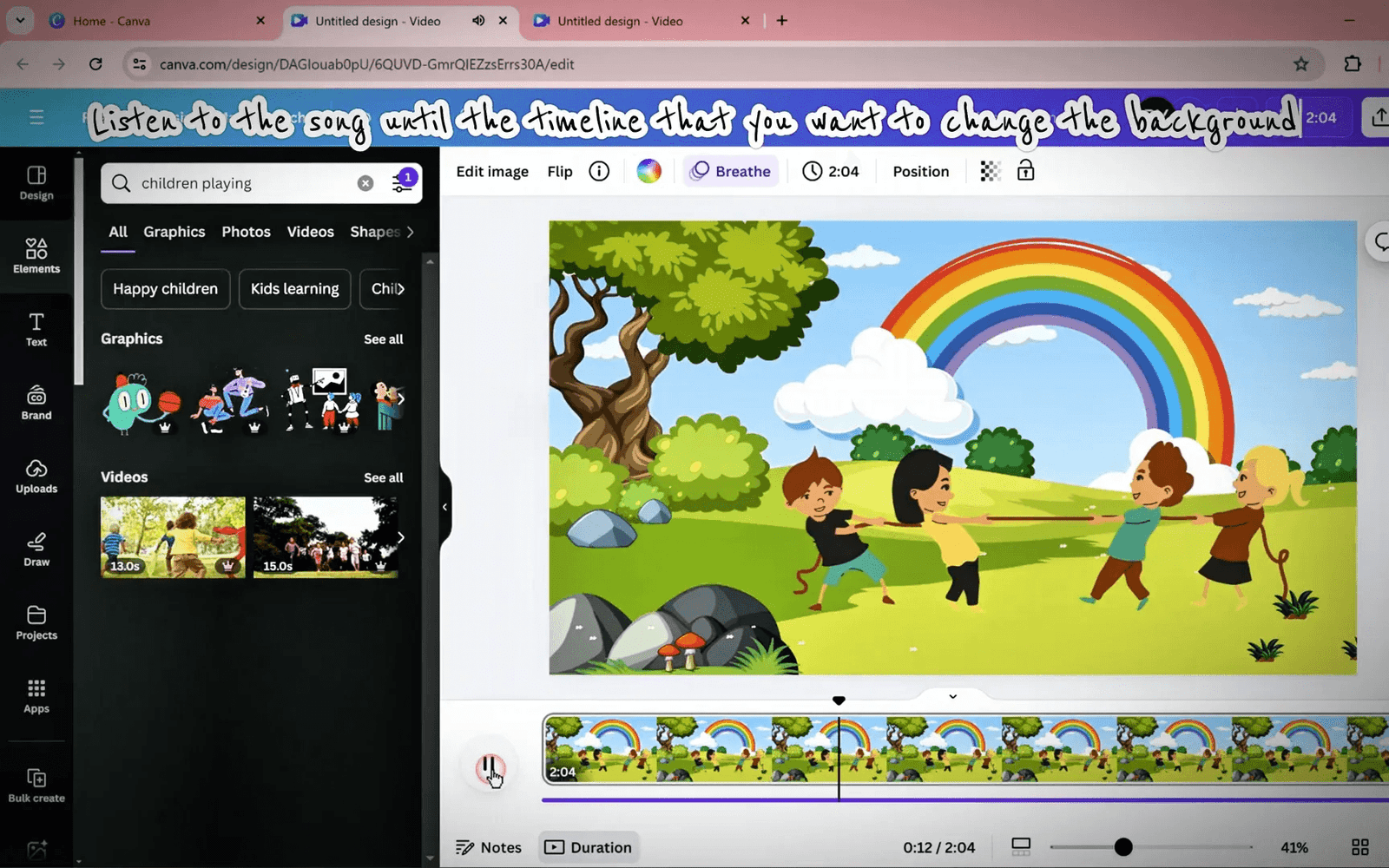
Task: Click Flip in the toolbar
Action: pyautogui.click(x=560, y=171)
